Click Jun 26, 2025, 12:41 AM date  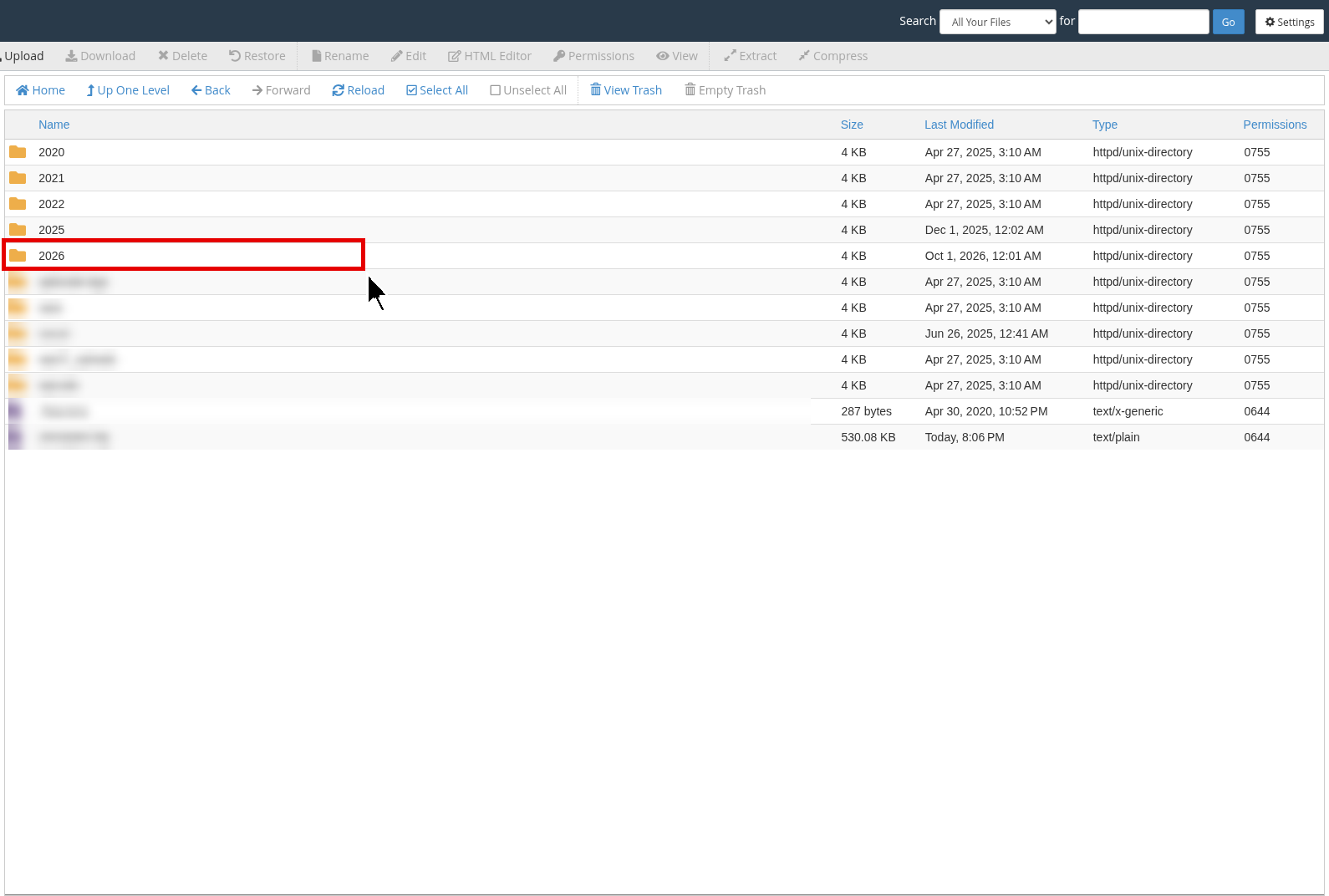click(986, 333)
